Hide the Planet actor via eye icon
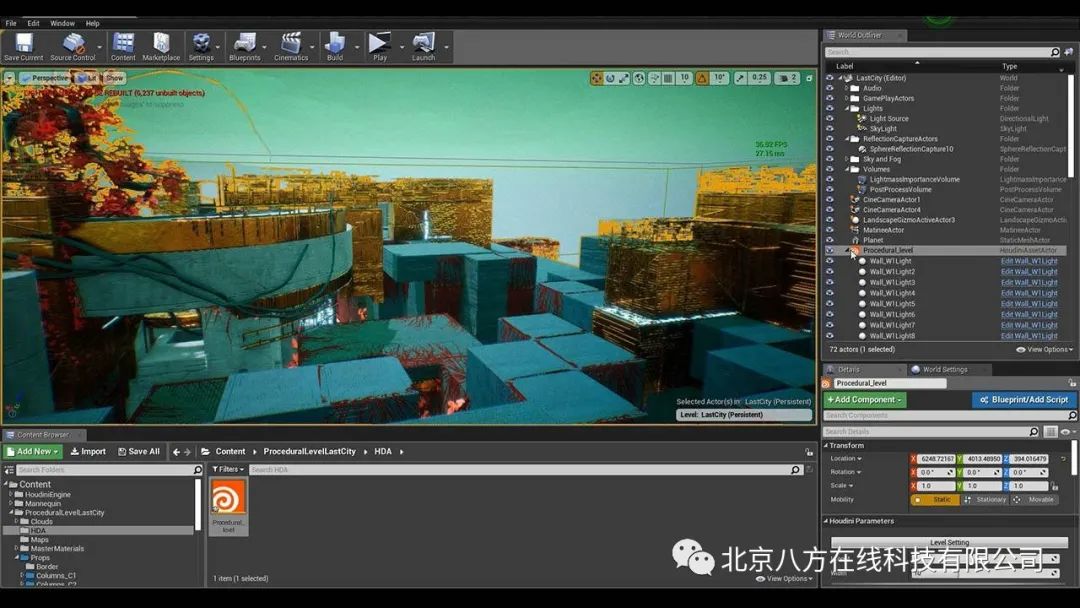Image resolution: width=1080 pixels, height=608 pixels. [x=829, y=240]
